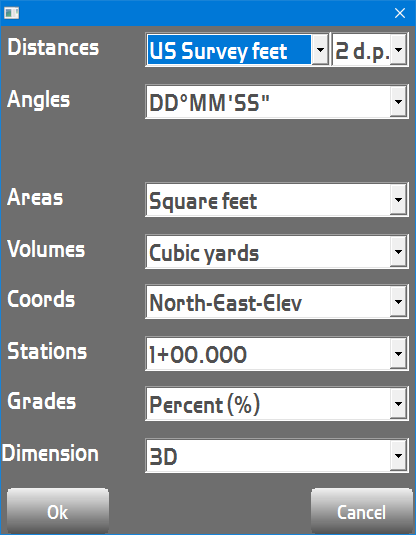Image resolution: width=416 pixels, height=535 pixels.
Task: Click the Cancel button
Action: coord(362,511)
